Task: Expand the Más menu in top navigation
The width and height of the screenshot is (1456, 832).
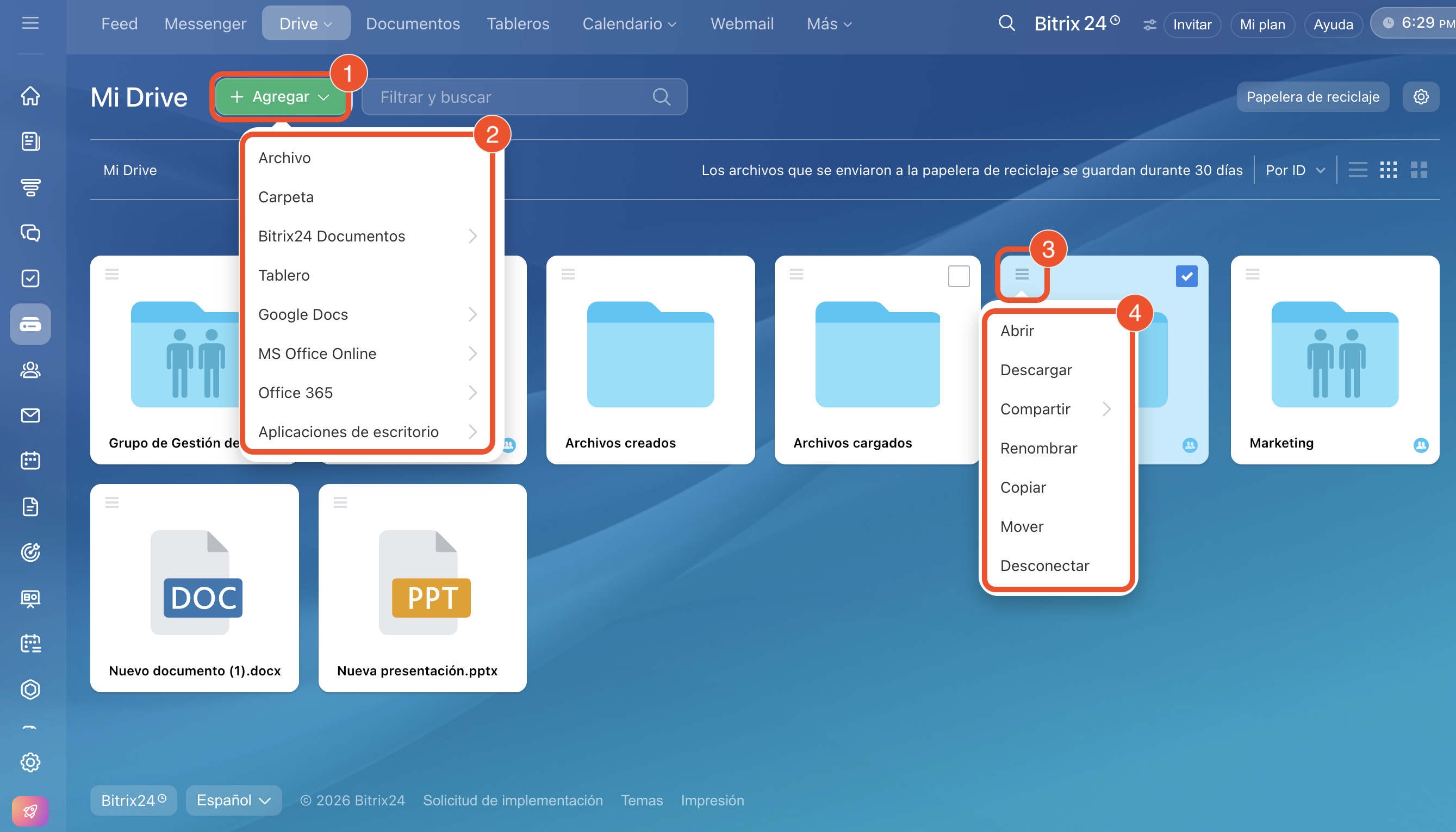Action: coord(829,24)
